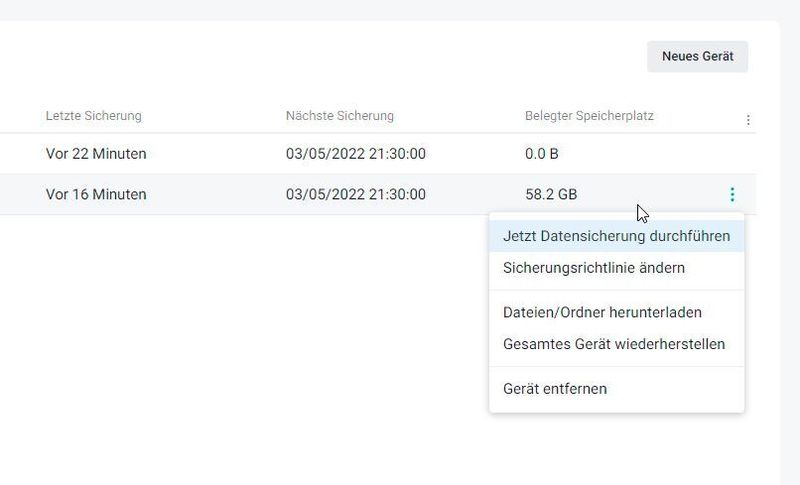
Task: Click the Belegter Speicherplatz column header
Action: (x=589, y=116)
